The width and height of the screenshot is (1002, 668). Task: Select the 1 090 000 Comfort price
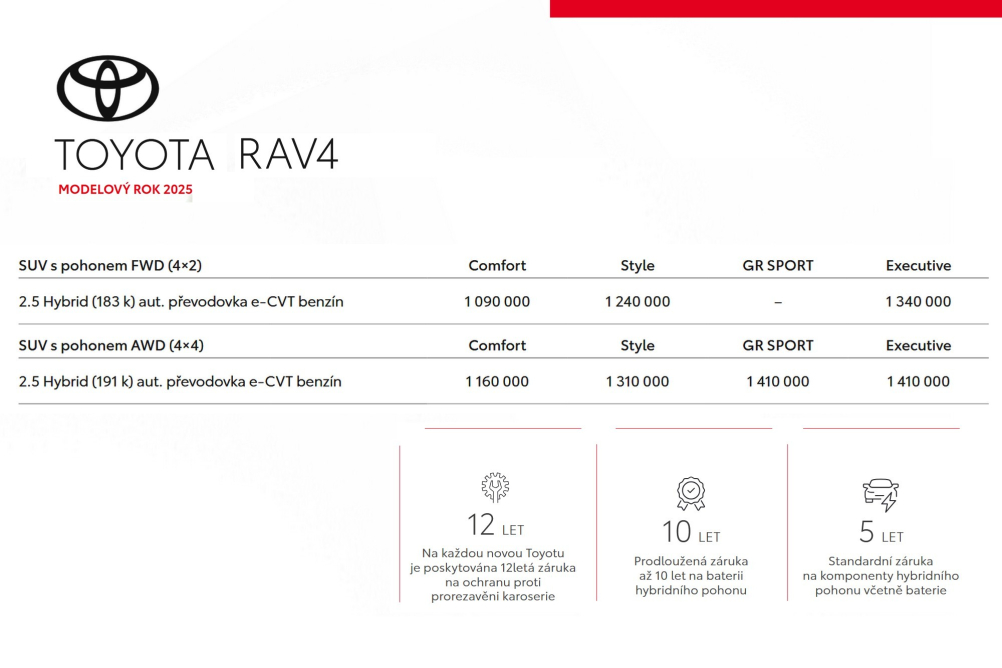pos(497,302)
